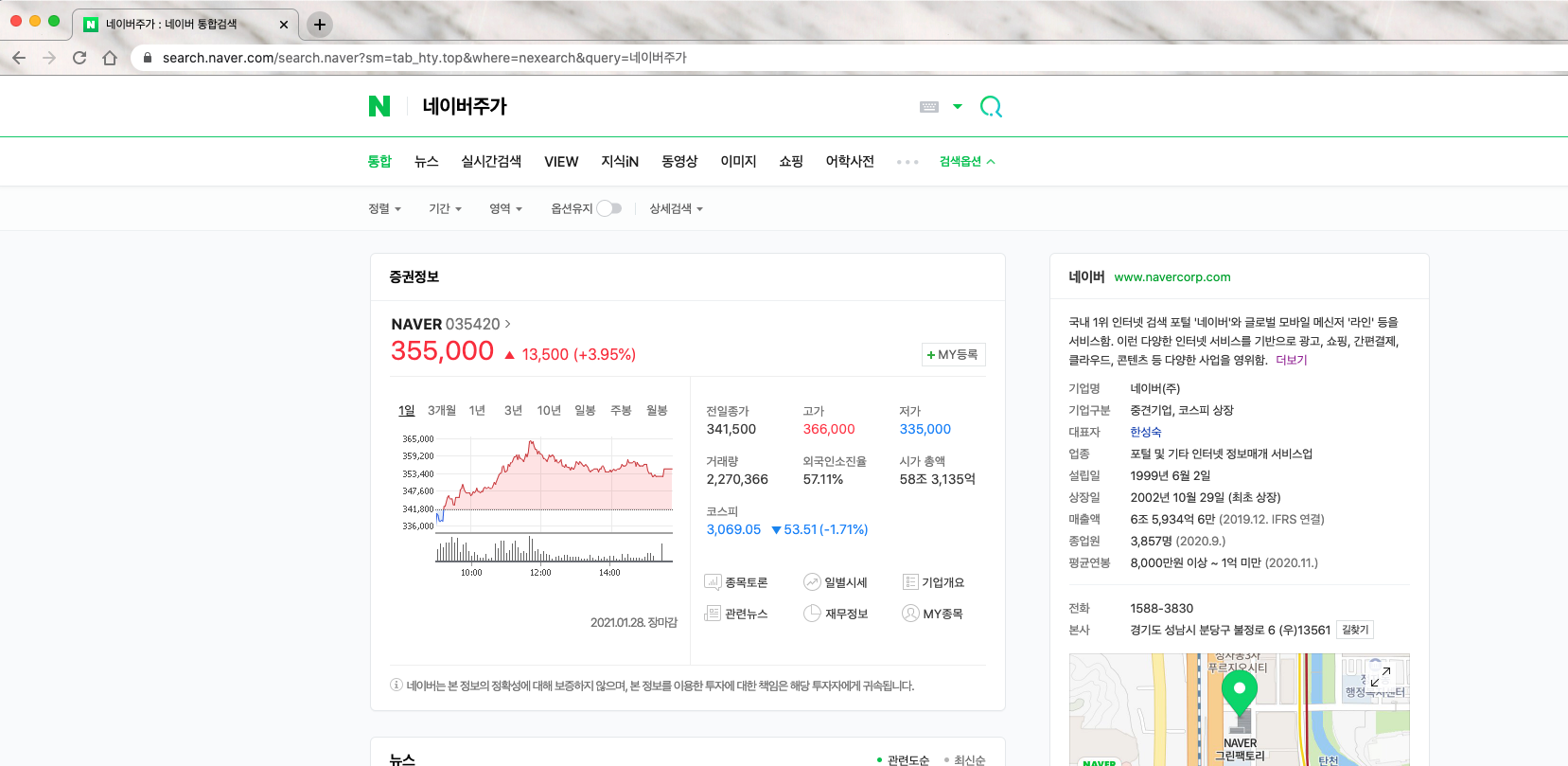1568x766 pixels.
Task: Open the 지식iN tab
Action: [x=620, y=161]
